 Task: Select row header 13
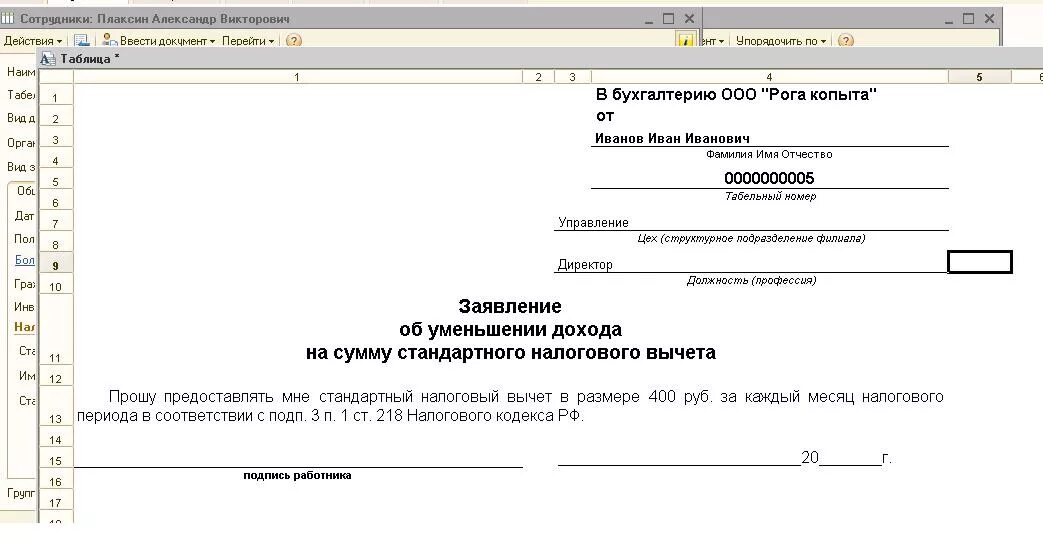tap(56, 407)
